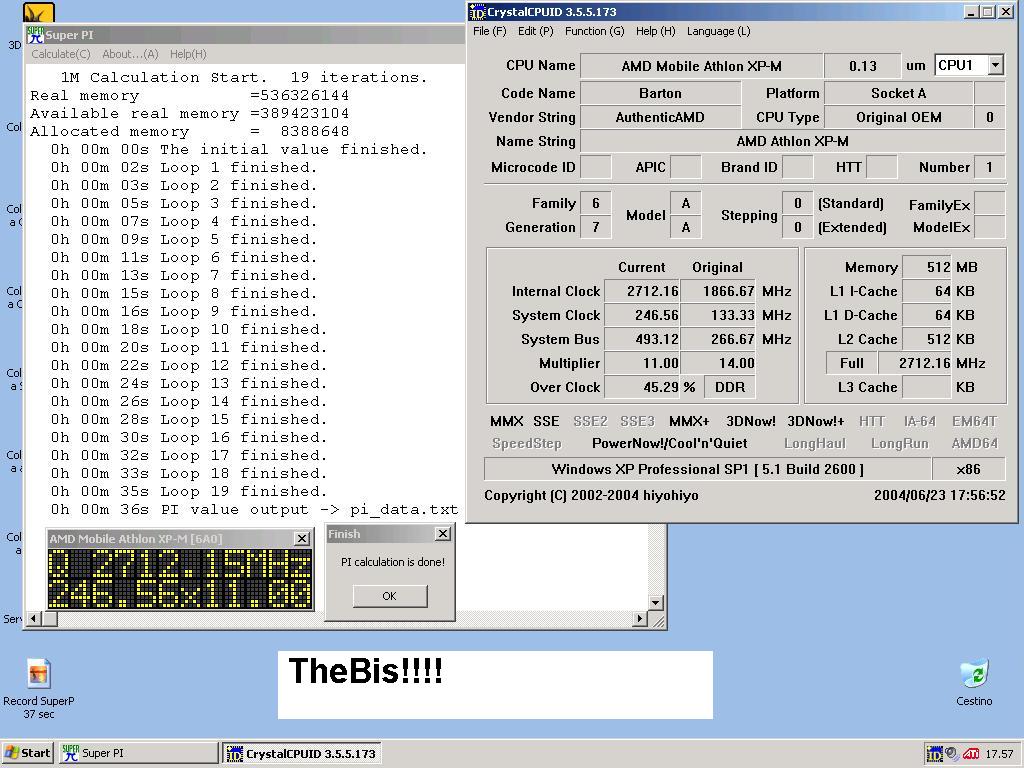The height and width of the screenshot is (768, 1024).
Task: Click the CPU Type field Original OEM
Action: coord(899,118)
